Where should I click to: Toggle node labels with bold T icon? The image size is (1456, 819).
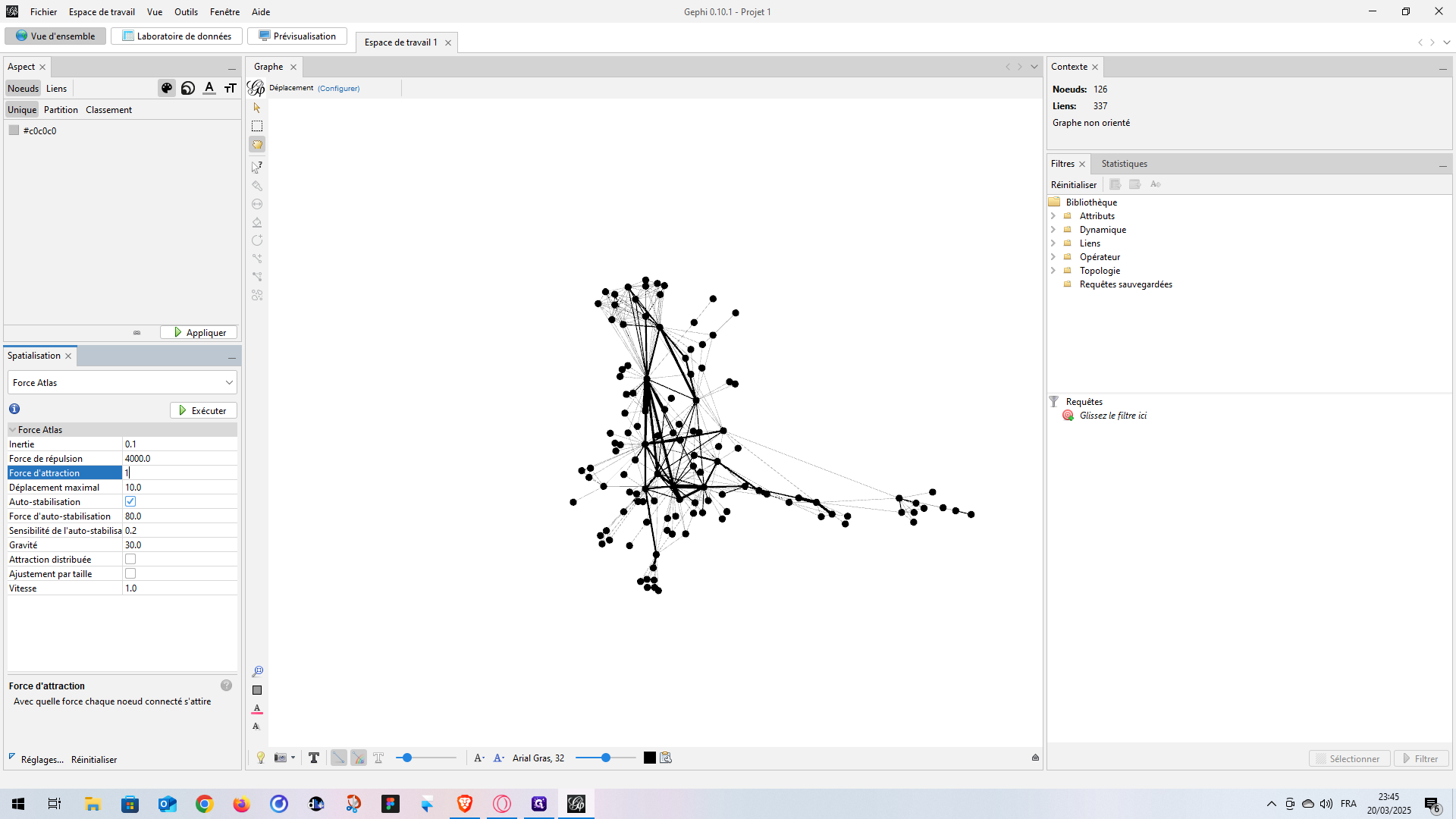(x=314, y=758)
